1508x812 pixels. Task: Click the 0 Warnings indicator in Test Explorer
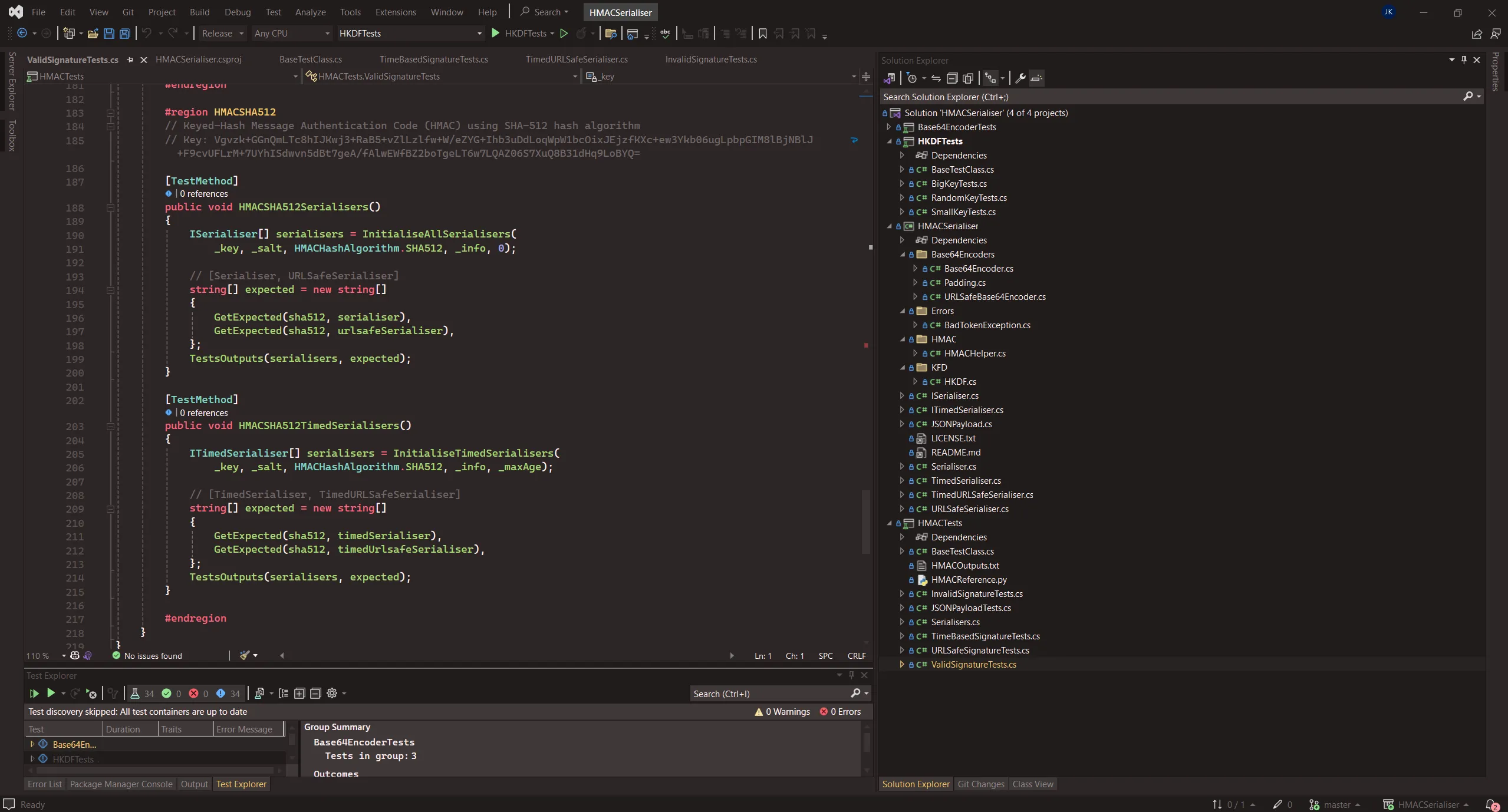782,712
